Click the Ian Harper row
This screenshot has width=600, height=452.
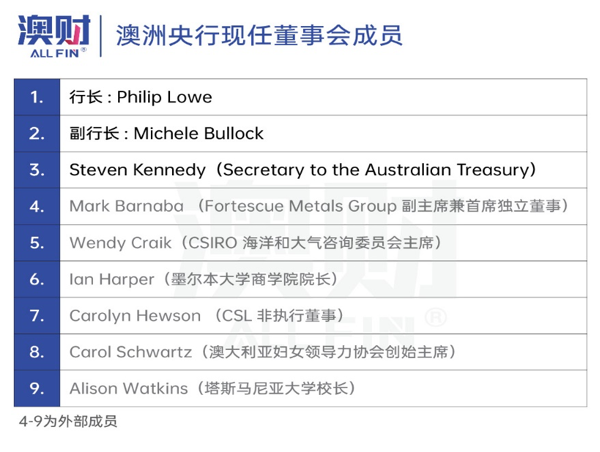[323, 279]
